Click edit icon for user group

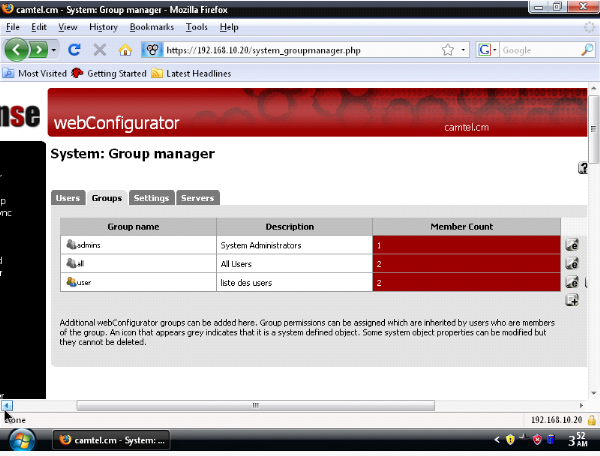(572, 283)
